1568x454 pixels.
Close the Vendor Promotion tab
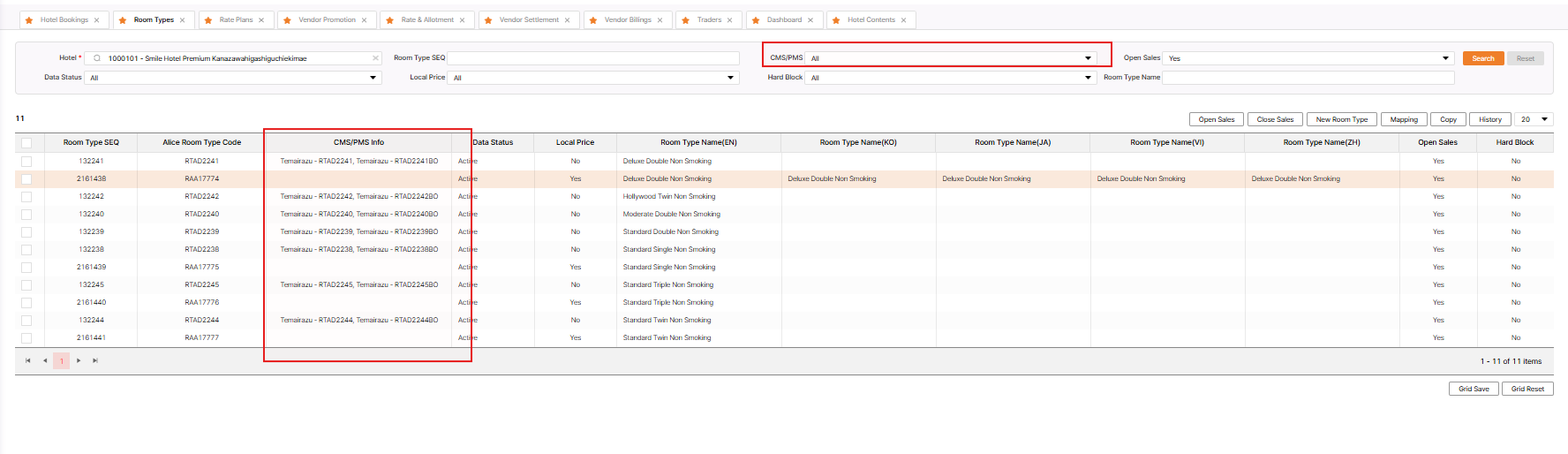(x=364, y=20)
